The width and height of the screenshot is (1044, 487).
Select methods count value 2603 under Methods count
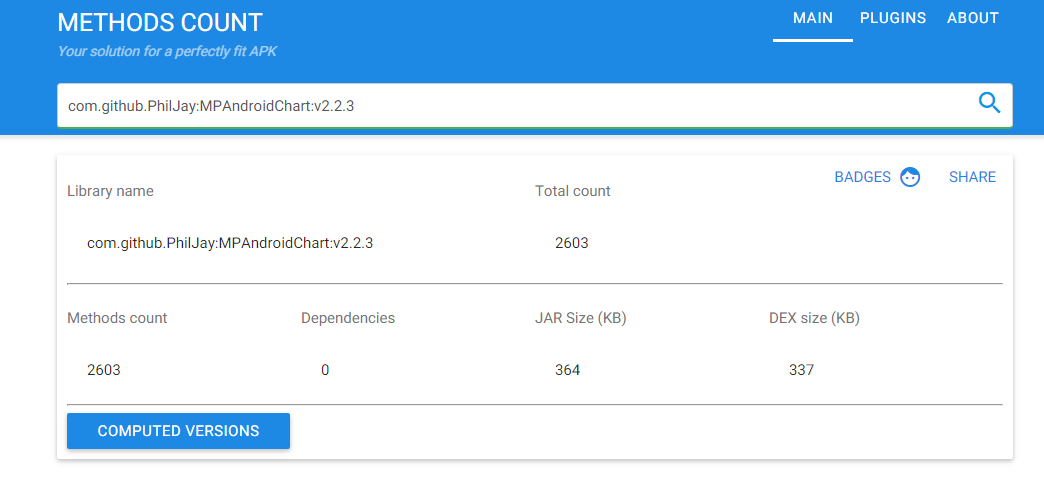[104, 370]
